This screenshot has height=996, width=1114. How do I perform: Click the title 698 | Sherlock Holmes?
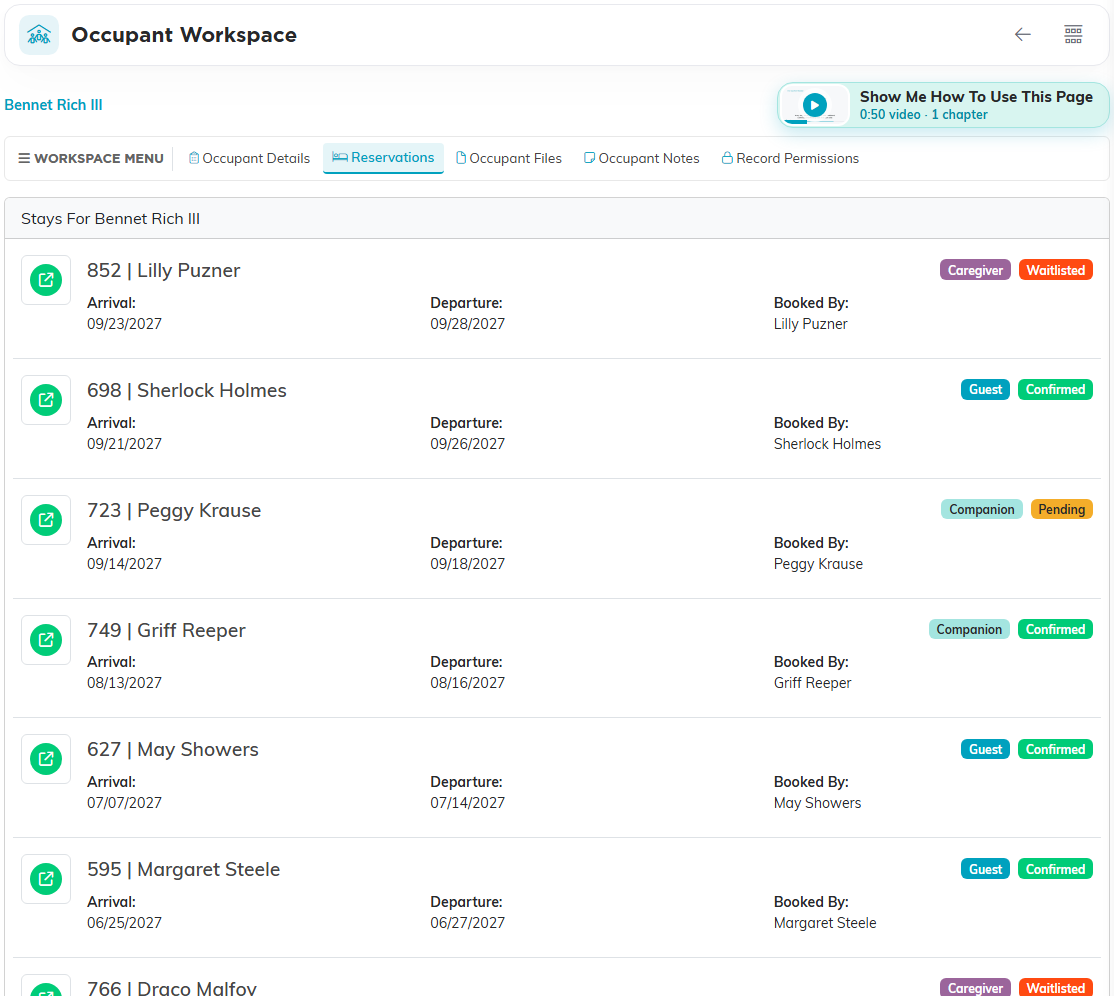[x=187, y=391]
